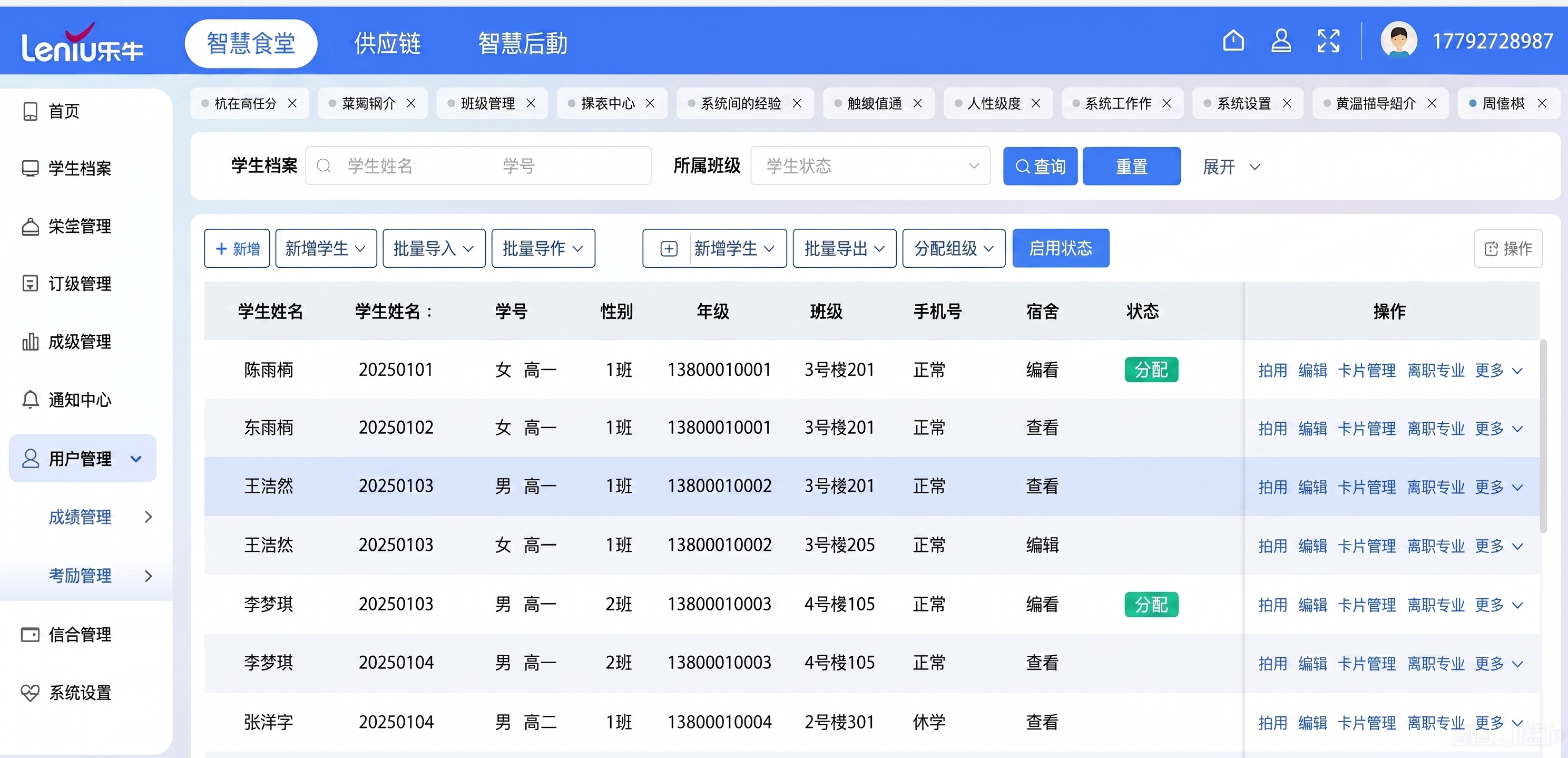This screenshot has height=758, width=1568.
Task: Switch to the 供应链 top tab
Action: point(388,43)
